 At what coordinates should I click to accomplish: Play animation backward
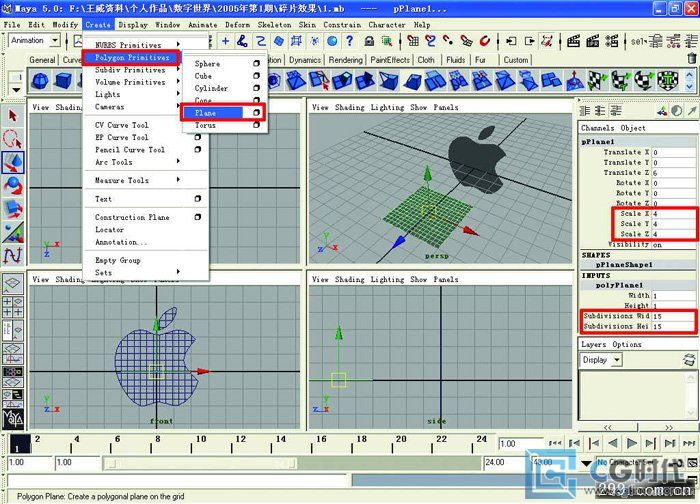pyautogui.click(x=613, y=443)
